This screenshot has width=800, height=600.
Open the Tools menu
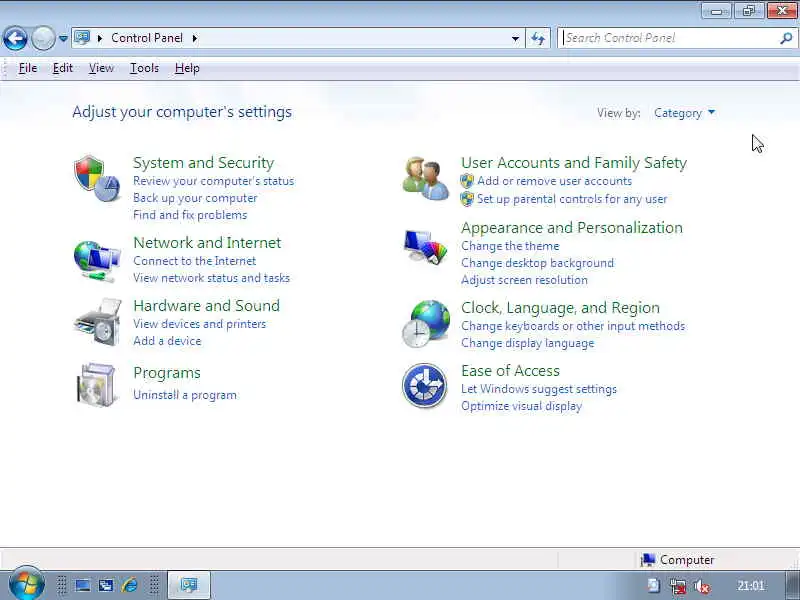tap(144, 68)
